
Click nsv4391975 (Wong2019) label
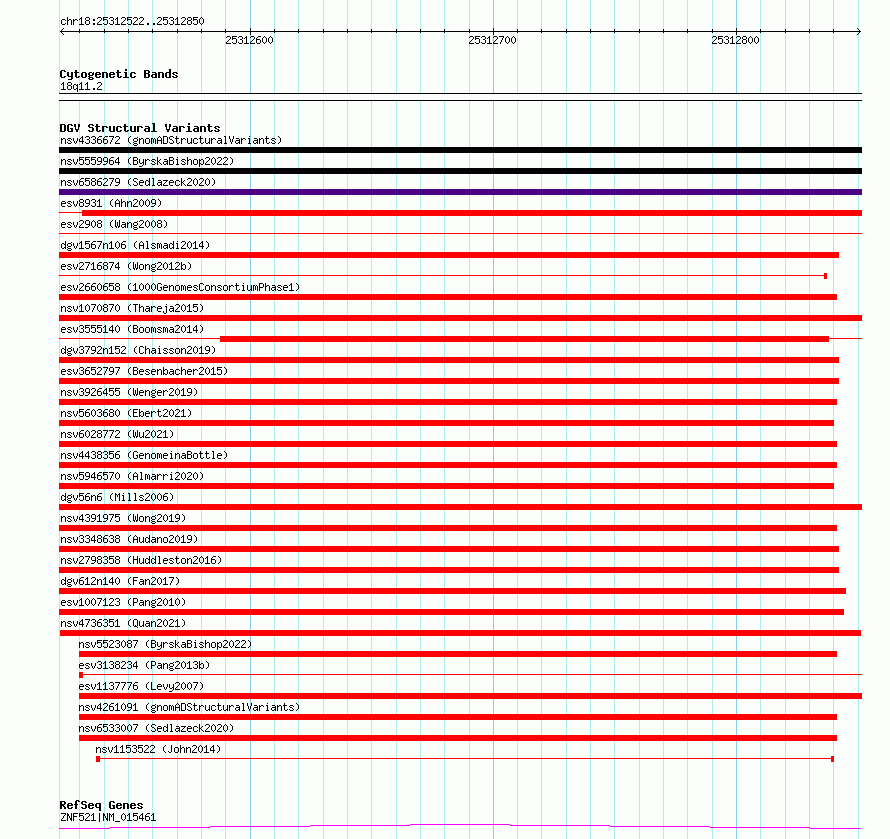(x=123, y=518)
